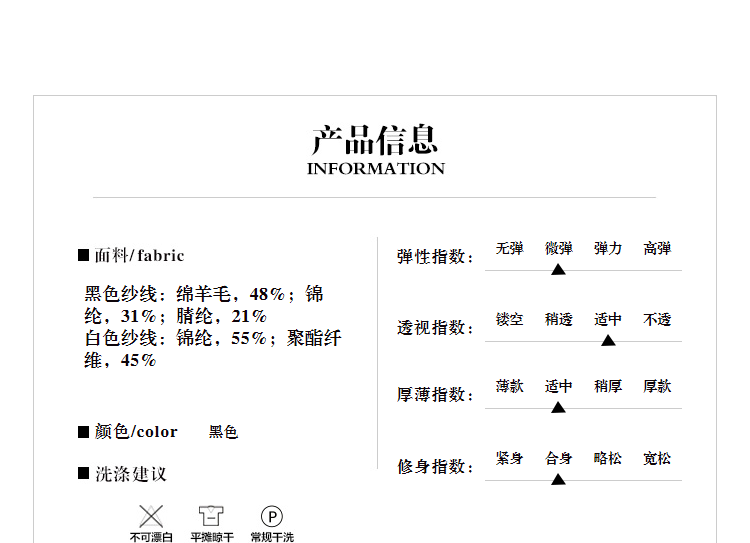Click the 透视指数 label
750x543 pixels.
(x=435, y=328)
